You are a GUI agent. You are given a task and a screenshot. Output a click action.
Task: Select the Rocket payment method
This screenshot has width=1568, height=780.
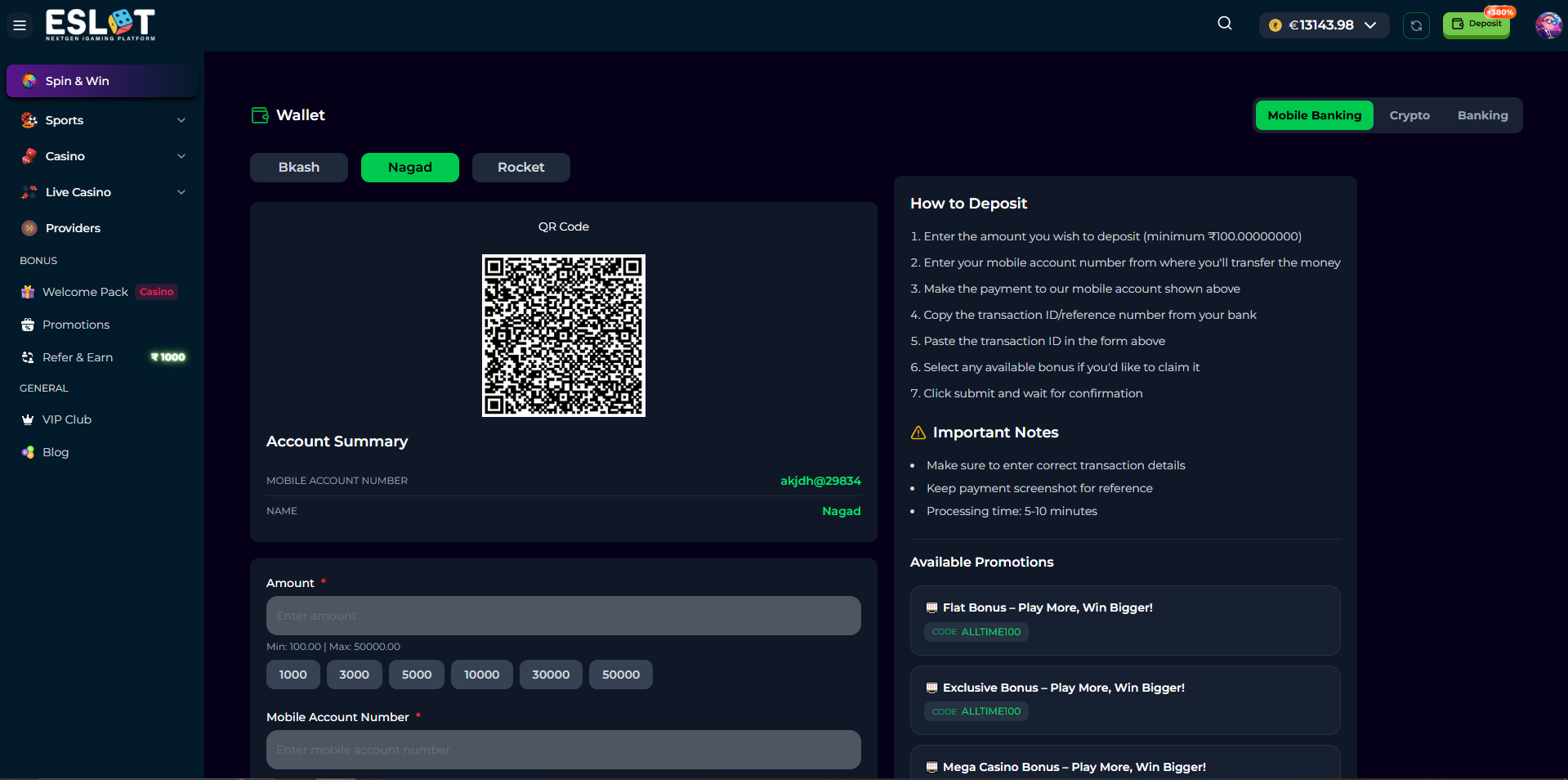[521, 168]
